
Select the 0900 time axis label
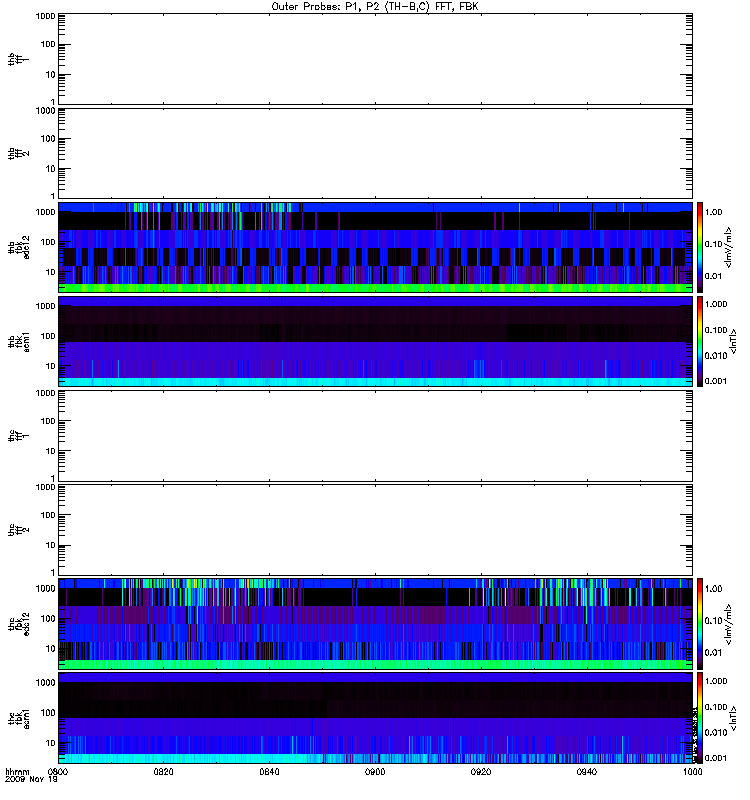(x=375, y=772)
